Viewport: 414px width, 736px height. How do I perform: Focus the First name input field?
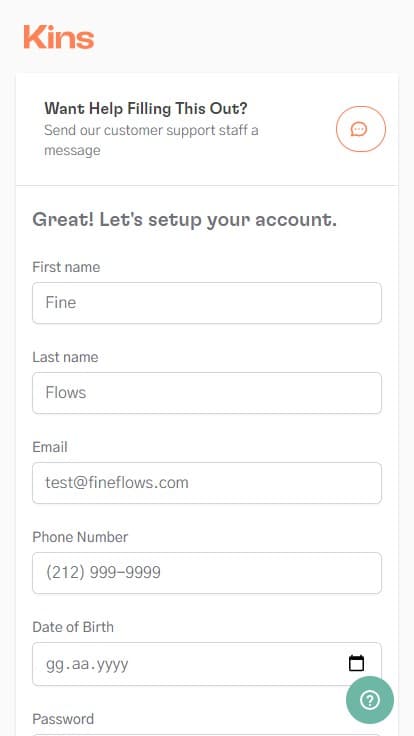tap(207, 303)
